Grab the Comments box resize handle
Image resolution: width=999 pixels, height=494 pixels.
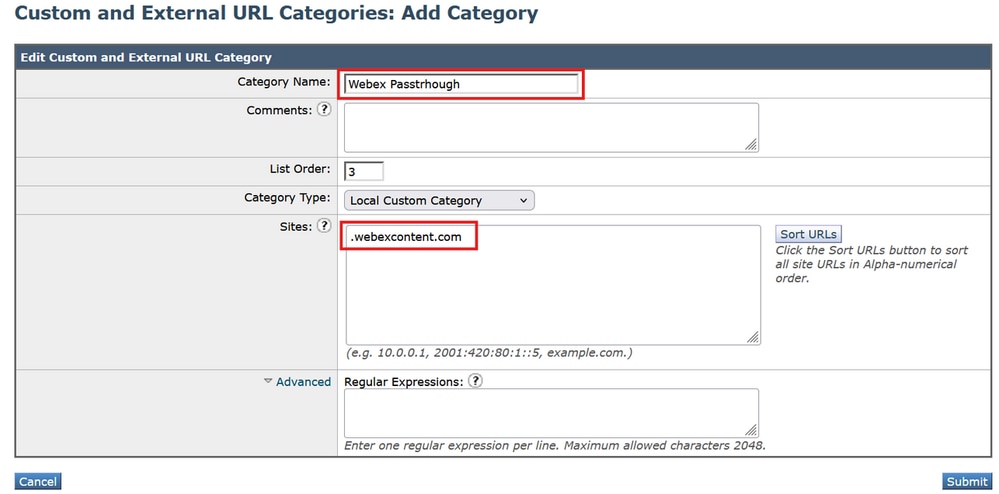pos(750,144)
